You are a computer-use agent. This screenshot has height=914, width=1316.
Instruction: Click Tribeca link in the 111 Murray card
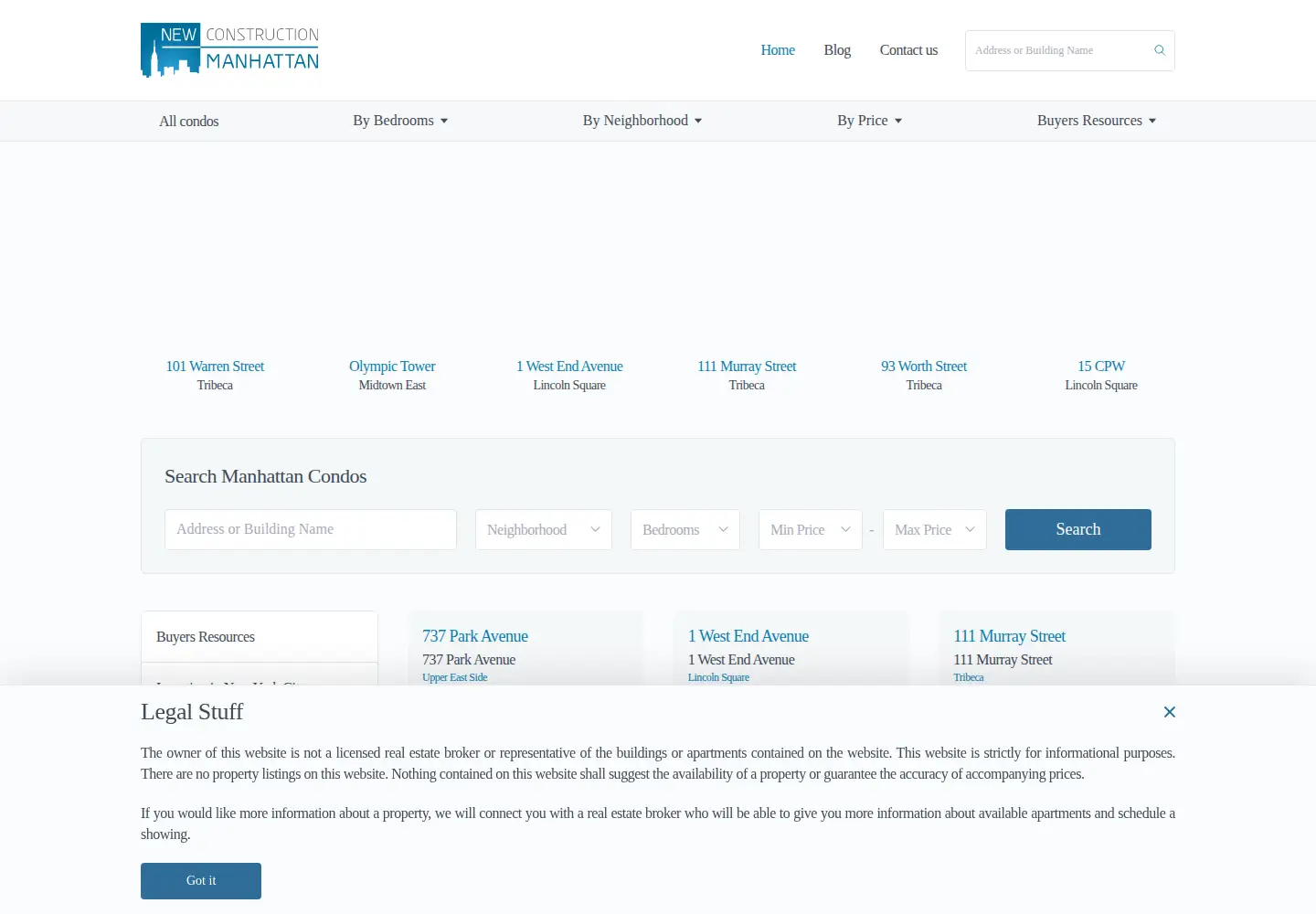[969, 677]
